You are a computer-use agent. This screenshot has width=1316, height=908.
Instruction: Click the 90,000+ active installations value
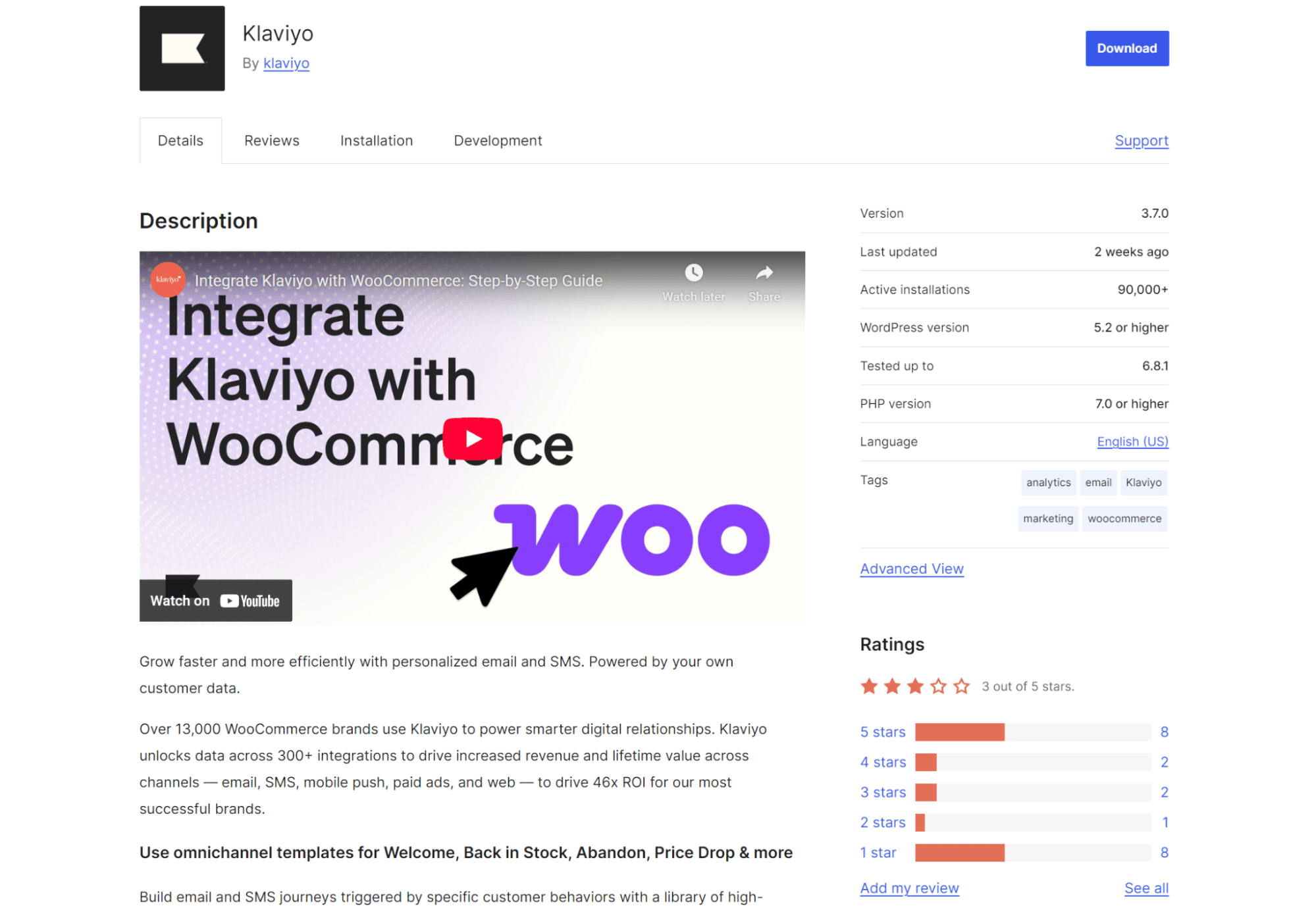click(1143, 290)
